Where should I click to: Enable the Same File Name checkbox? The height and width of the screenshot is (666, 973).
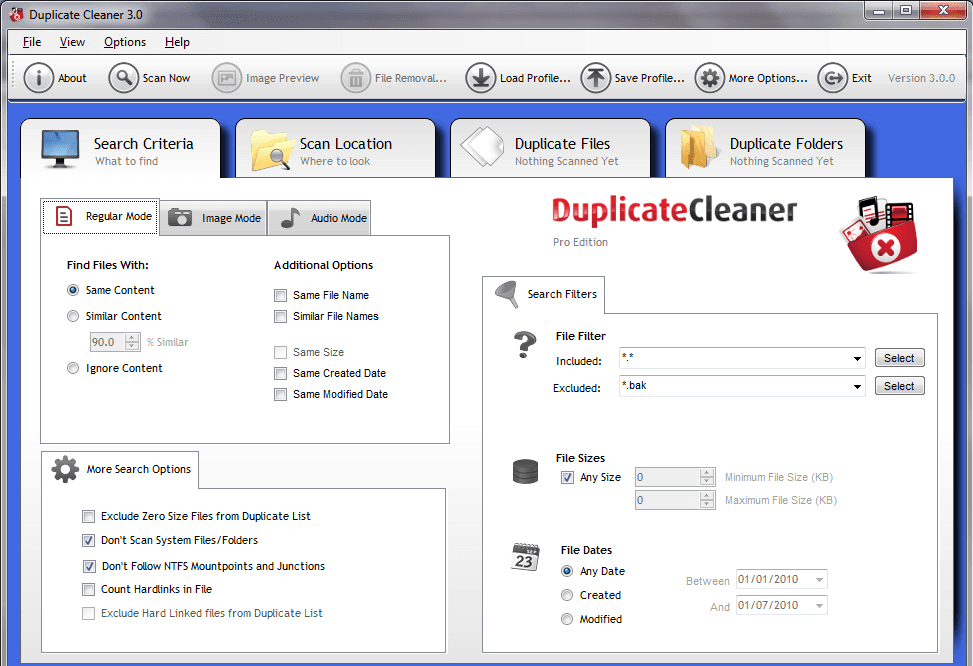tap(280, 295)
